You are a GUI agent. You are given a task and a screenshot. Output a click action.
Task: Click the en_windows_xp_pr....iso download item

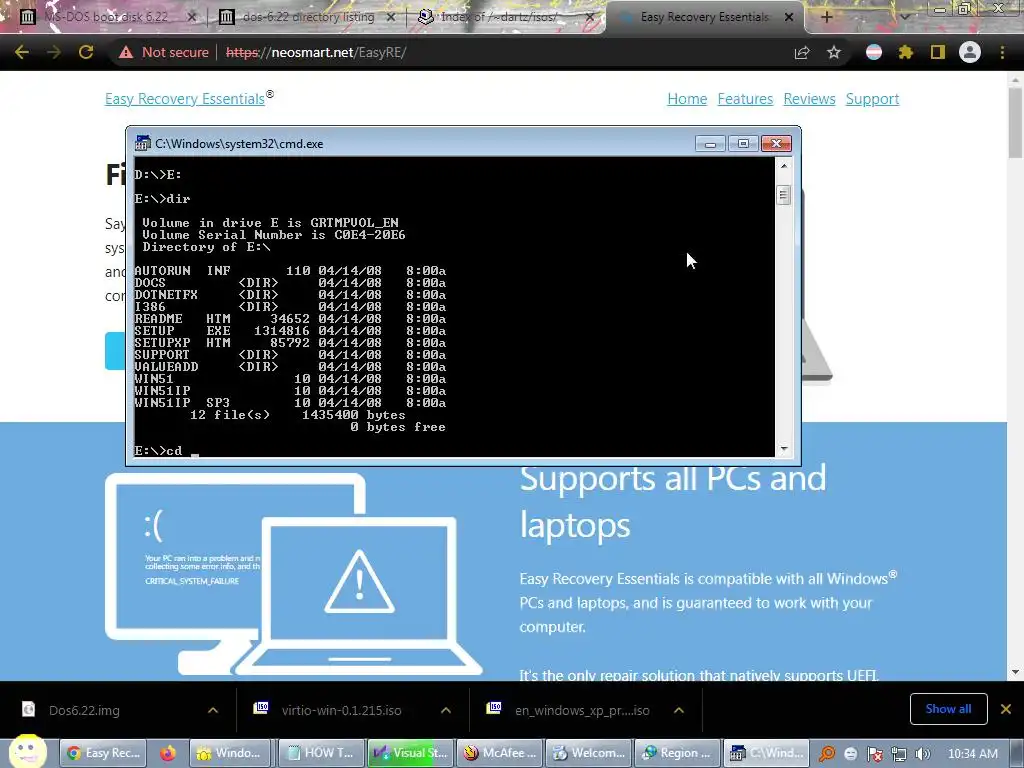coord(582,710)
